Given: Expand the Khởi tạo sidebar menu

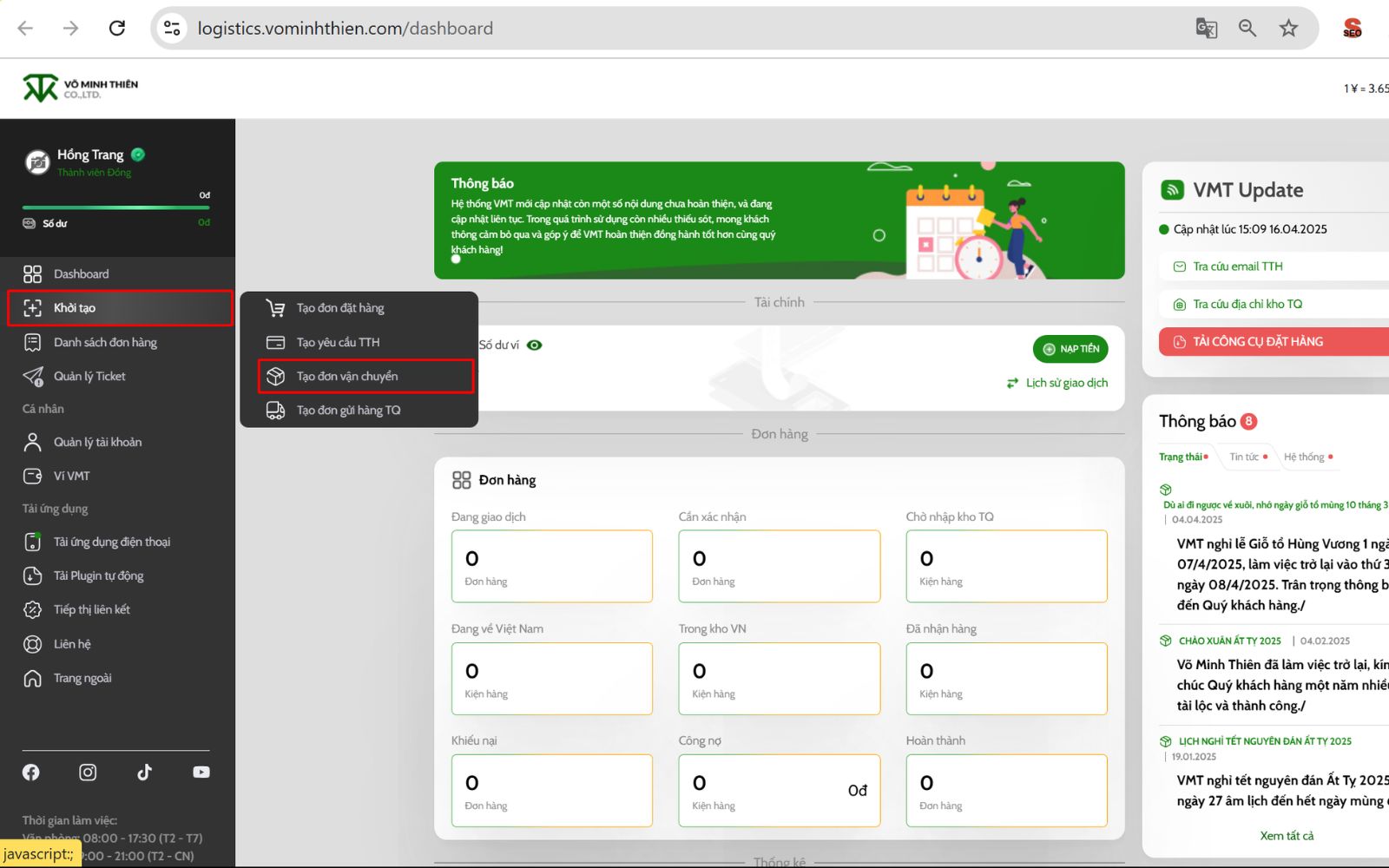Looking at the screenshot, I should point(120,308).
